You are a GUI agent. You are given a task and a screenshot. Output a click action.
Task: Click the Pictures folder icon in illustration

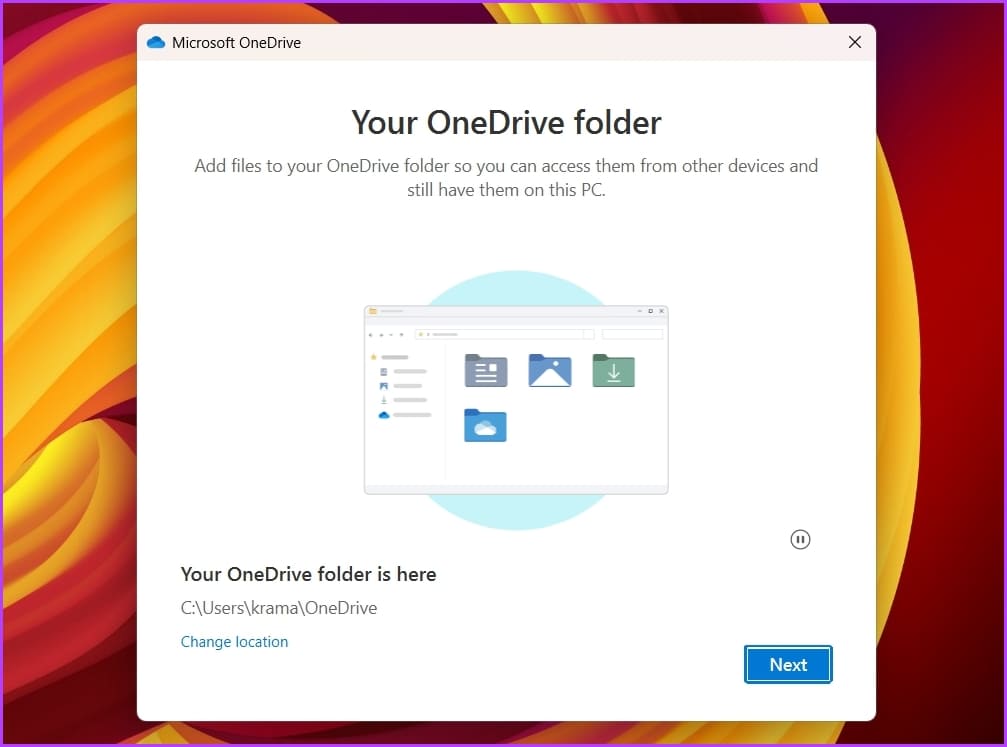pos(550,371)
